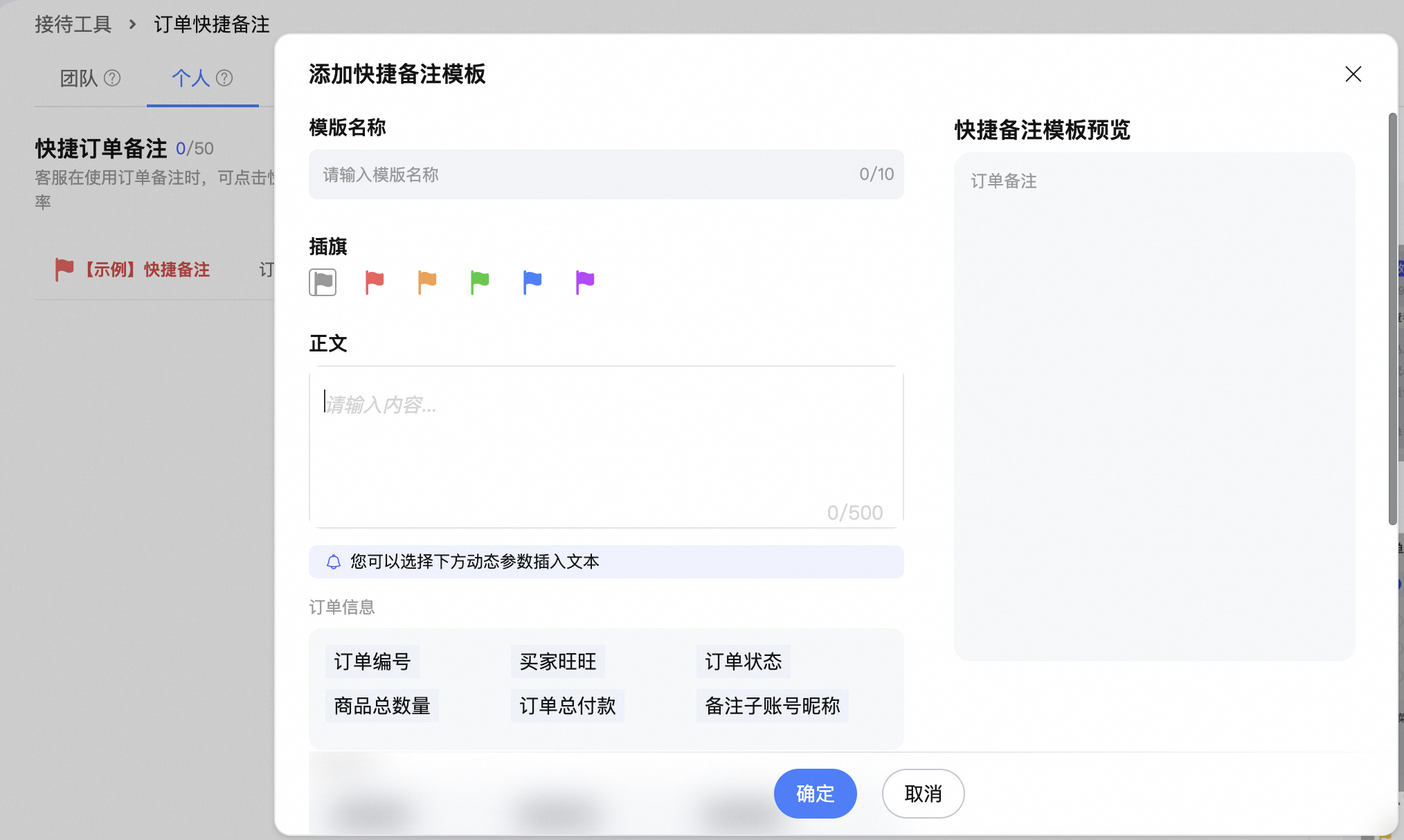Click the red flag of the example note

(x=64, y=269)
